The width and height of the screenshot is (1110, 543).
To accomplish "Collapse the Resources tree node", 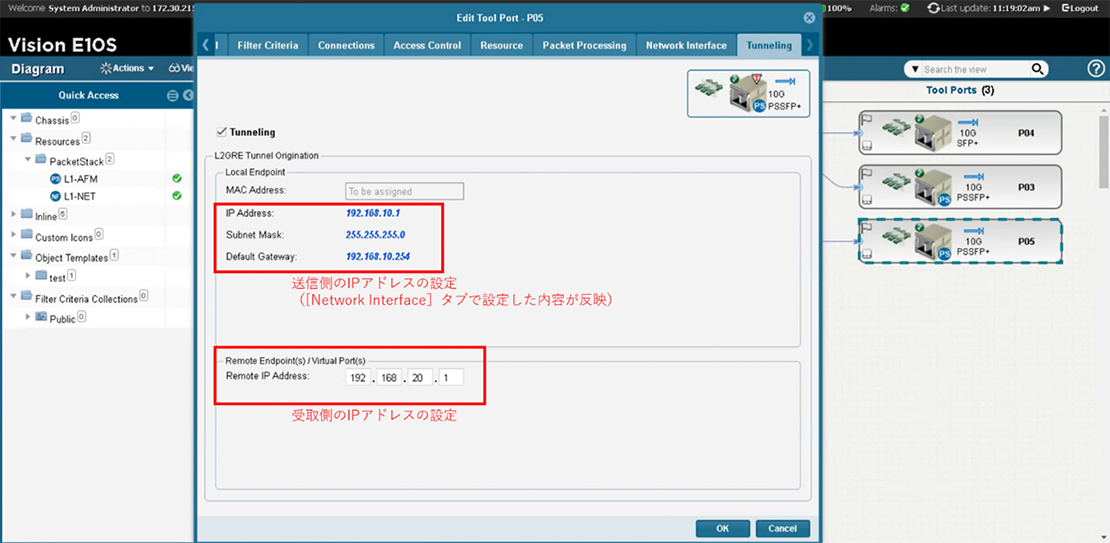I will pos(13,141).
